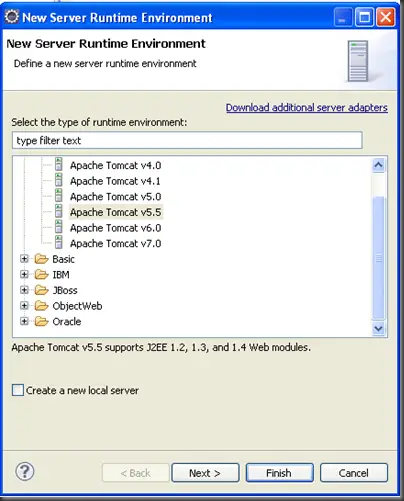Click the type filter text field
The image size is (404, 501).
(187, 140)
